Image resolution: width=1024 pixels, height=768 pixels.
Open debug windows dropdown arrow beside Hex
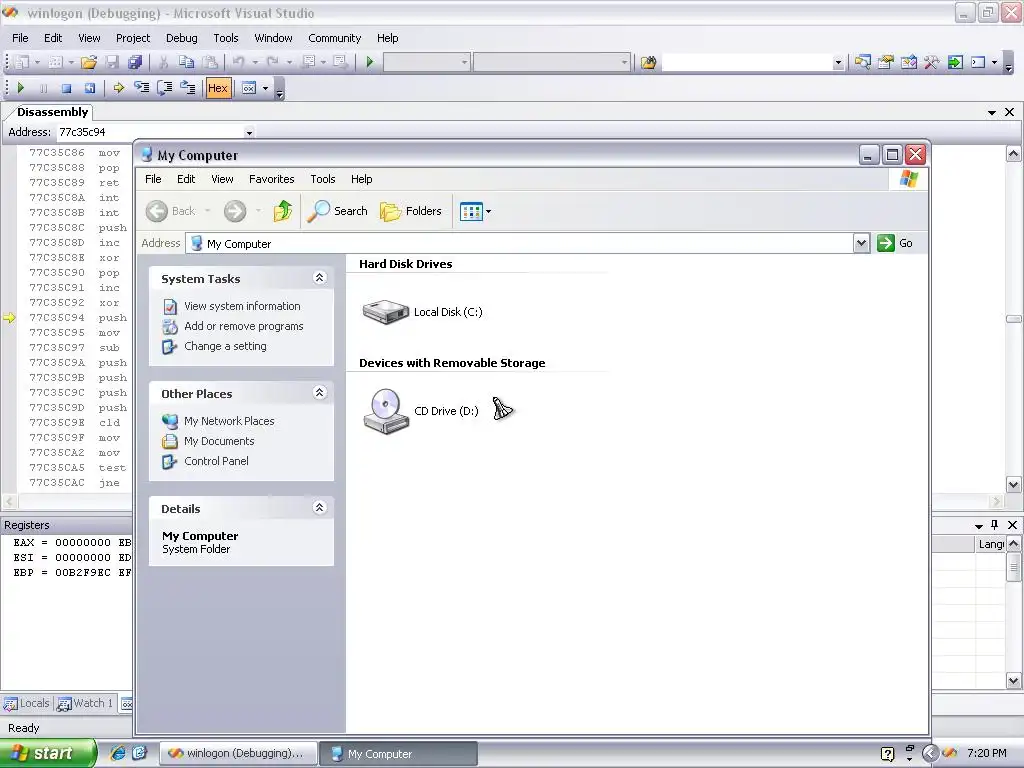point(265,88)
